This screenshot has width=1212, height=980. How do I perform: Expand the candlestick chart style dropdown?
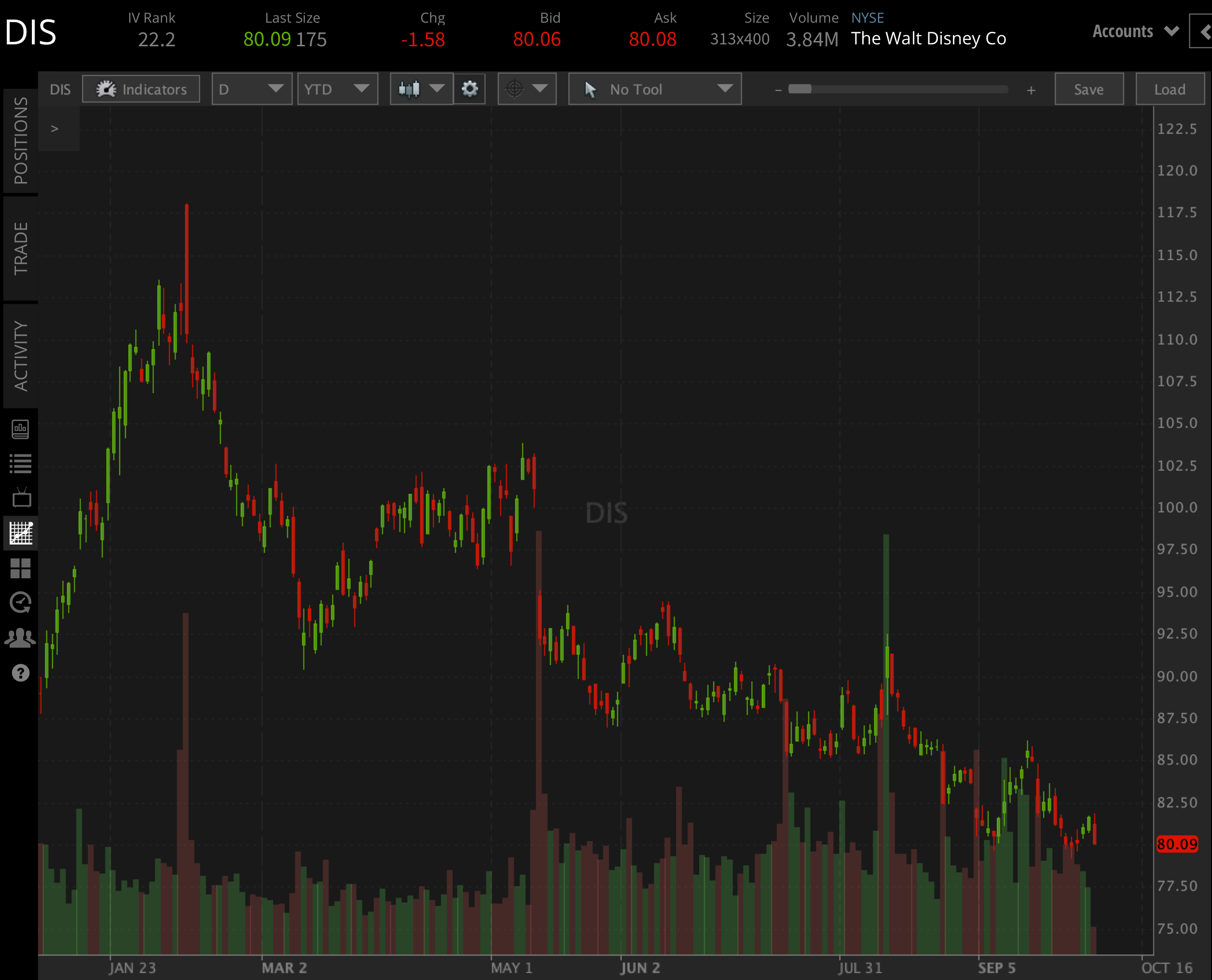(421, 89)
